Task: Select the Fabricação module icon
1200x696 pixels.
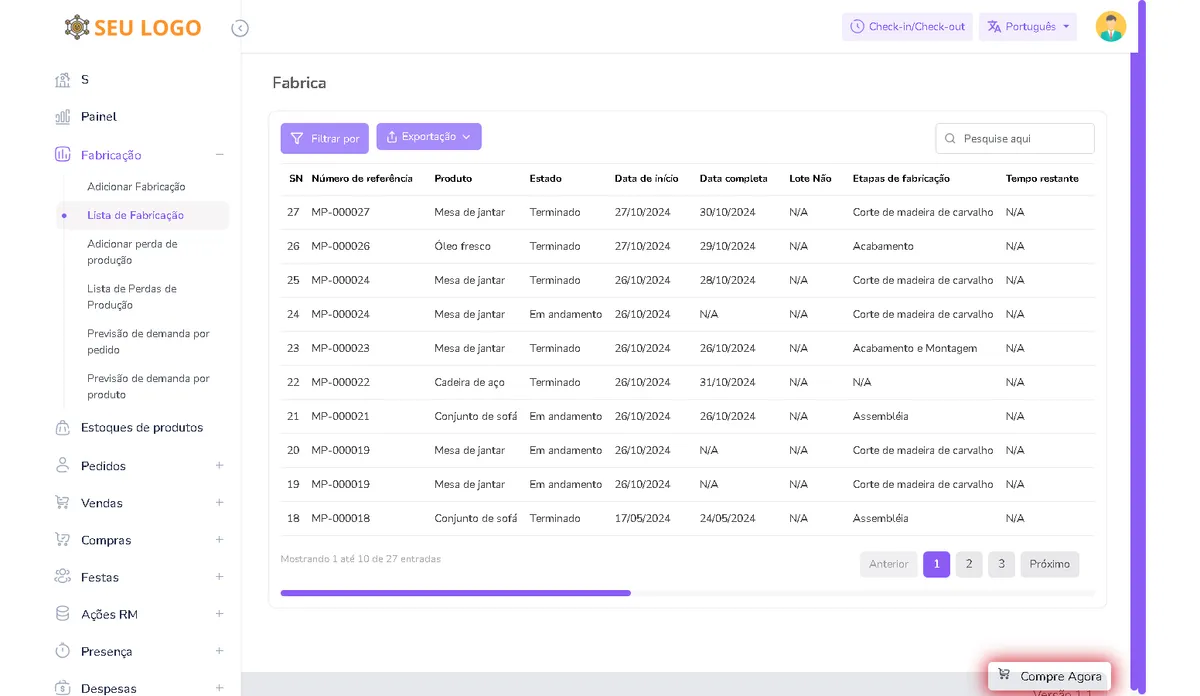Action: [62, 155]
